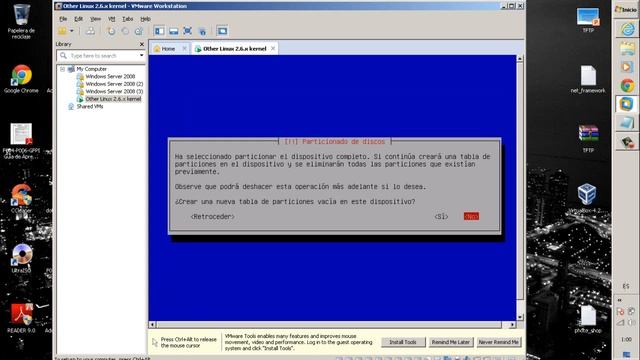Viewport: 640px width, 360px height.
Task: Open the photo_shop file icon
Action: pos(588,319)
